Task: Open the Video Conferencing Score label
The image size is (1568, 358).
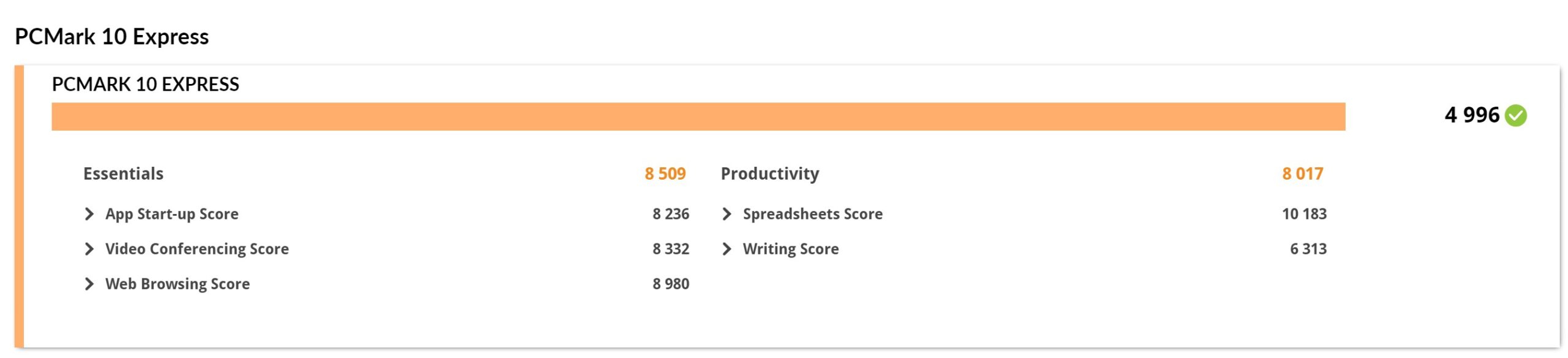Action: point(197,249)
